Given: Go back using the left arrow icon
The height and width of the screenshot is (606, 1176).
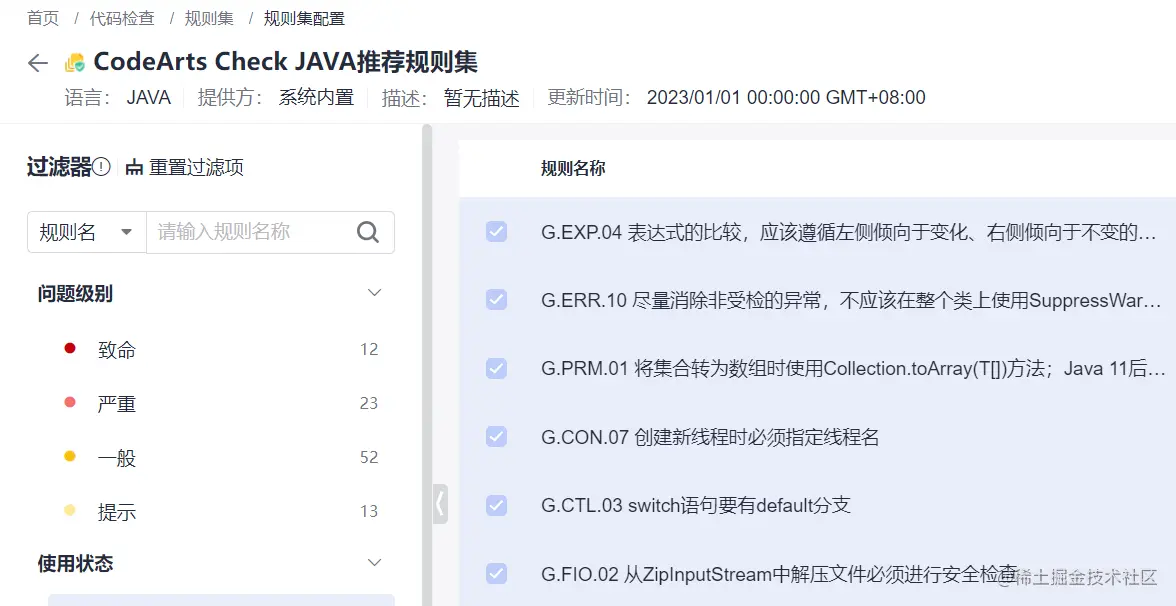Looking at the screenshot, I should [x=38, y=63].
